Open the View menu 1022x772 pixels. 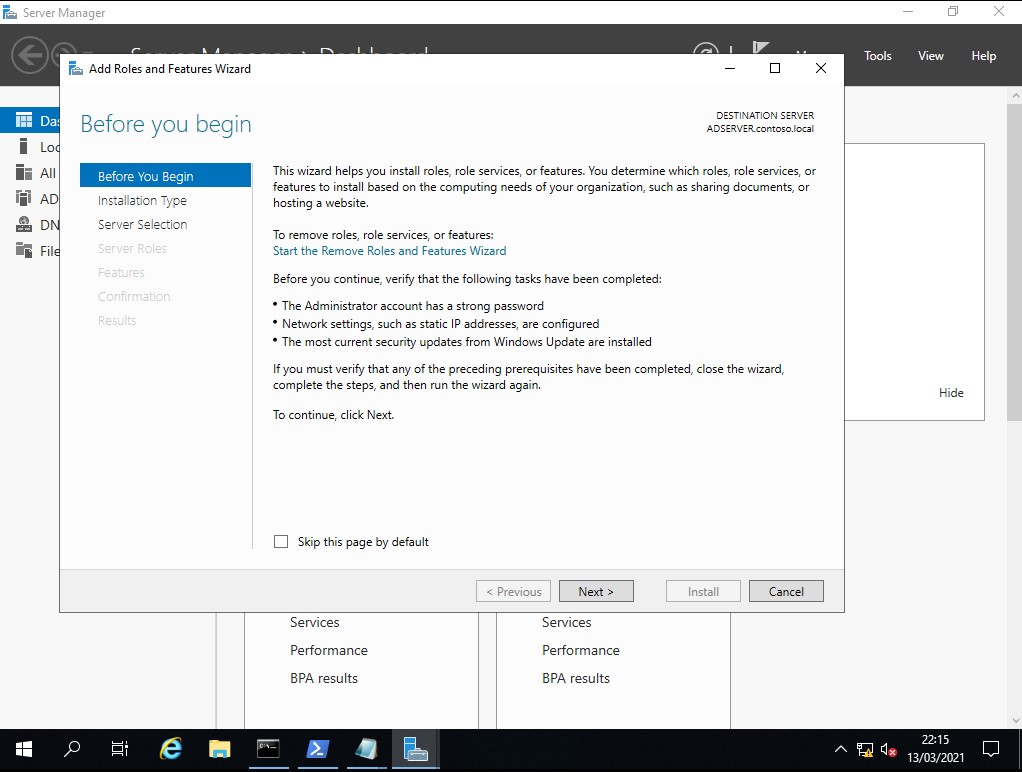pos(930,56)
